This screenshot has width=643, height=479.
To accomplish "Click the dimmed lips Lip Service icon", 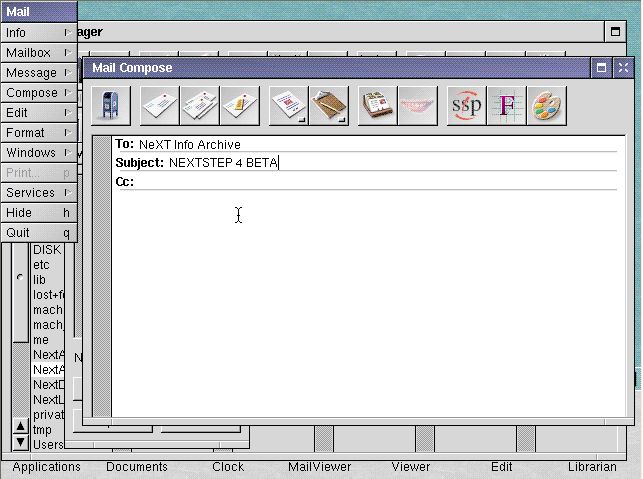I will 417,105.
